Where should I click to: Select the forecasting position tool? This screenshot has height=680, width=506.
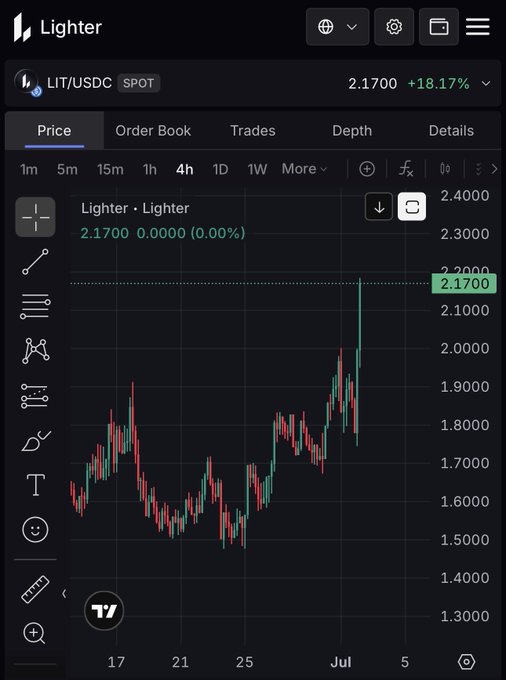click(36, 396)
